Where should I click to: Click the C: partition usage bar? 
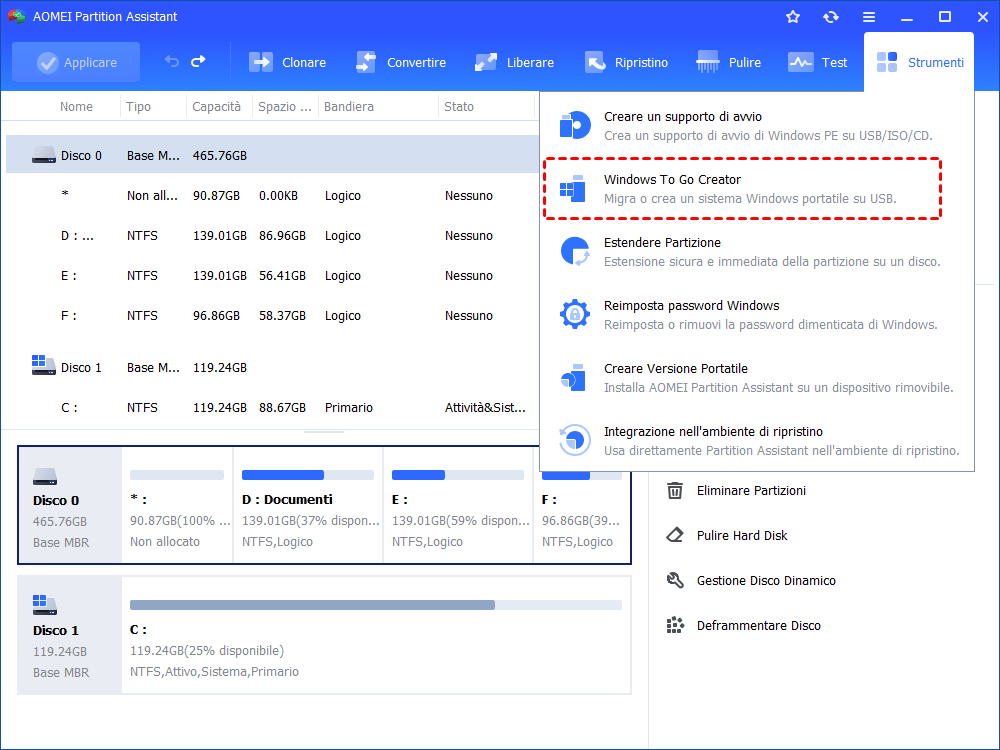tap(375, 605)
